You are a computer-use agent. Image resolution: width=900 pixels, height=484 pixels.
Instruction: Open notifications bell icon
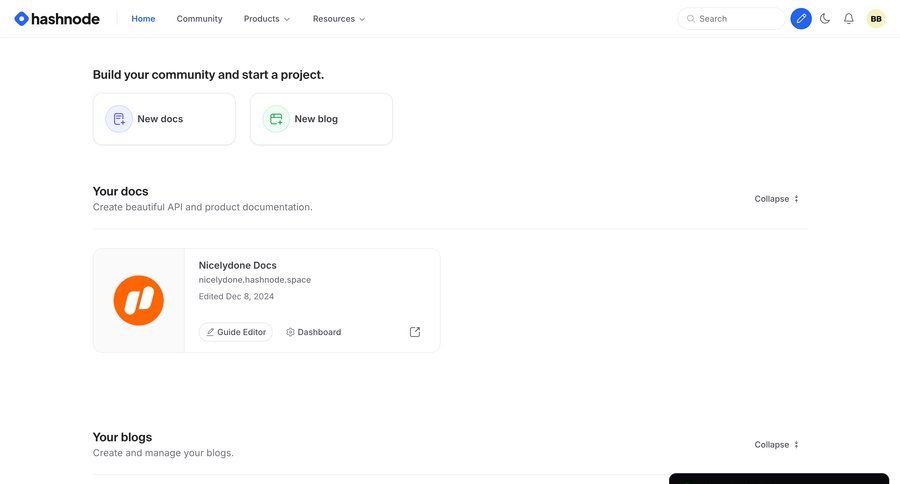tap(848, 19)
